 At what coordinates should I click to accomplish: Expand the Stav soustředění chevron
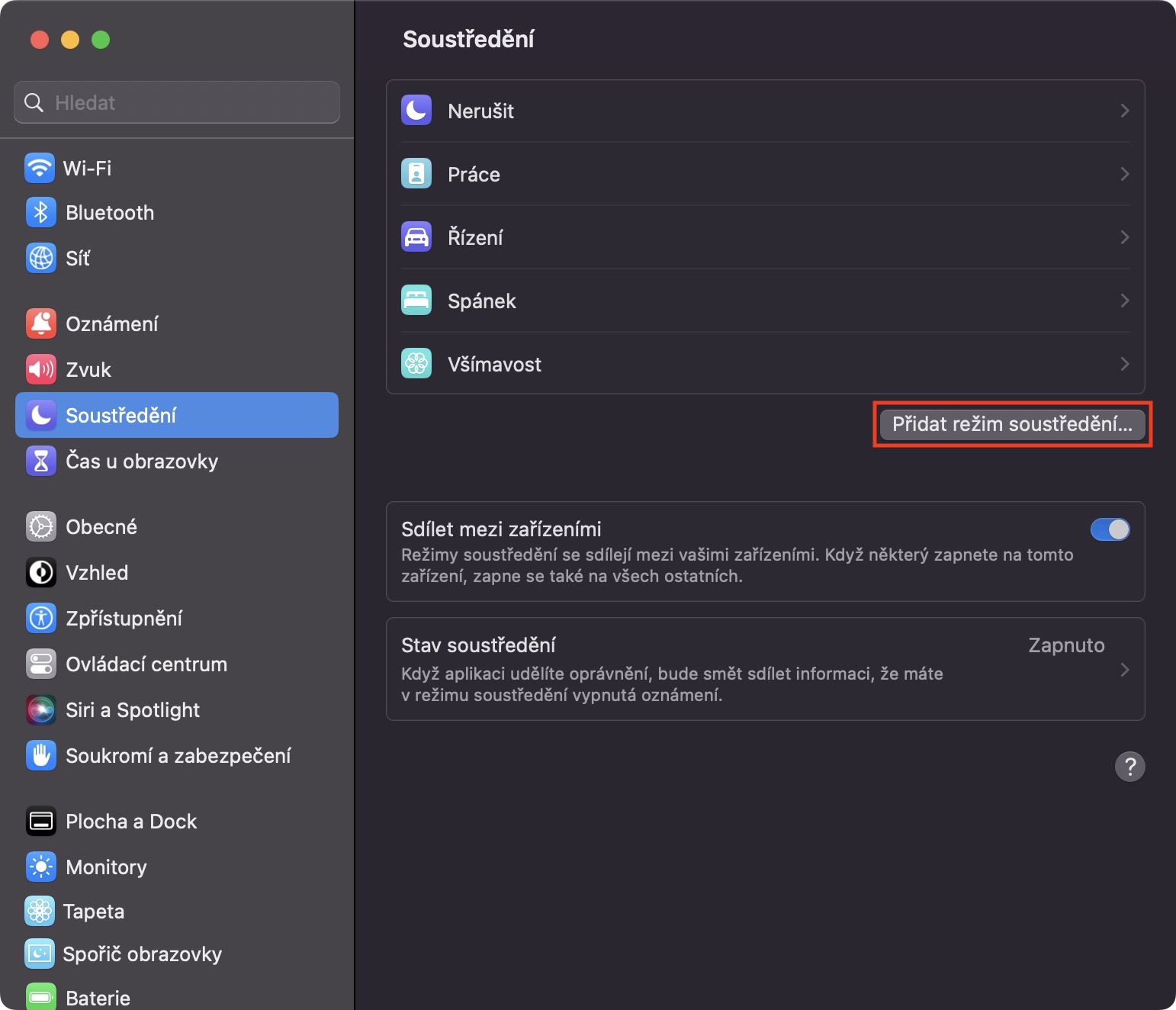click(x=1124, y=669)
